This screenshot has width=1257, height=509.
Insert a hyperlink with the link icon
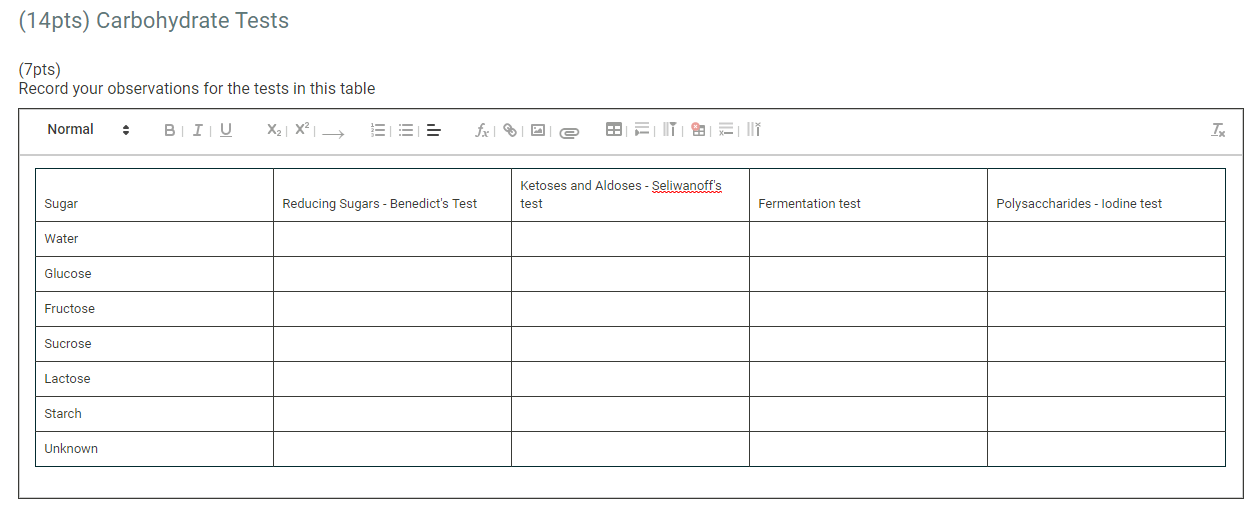510,130
